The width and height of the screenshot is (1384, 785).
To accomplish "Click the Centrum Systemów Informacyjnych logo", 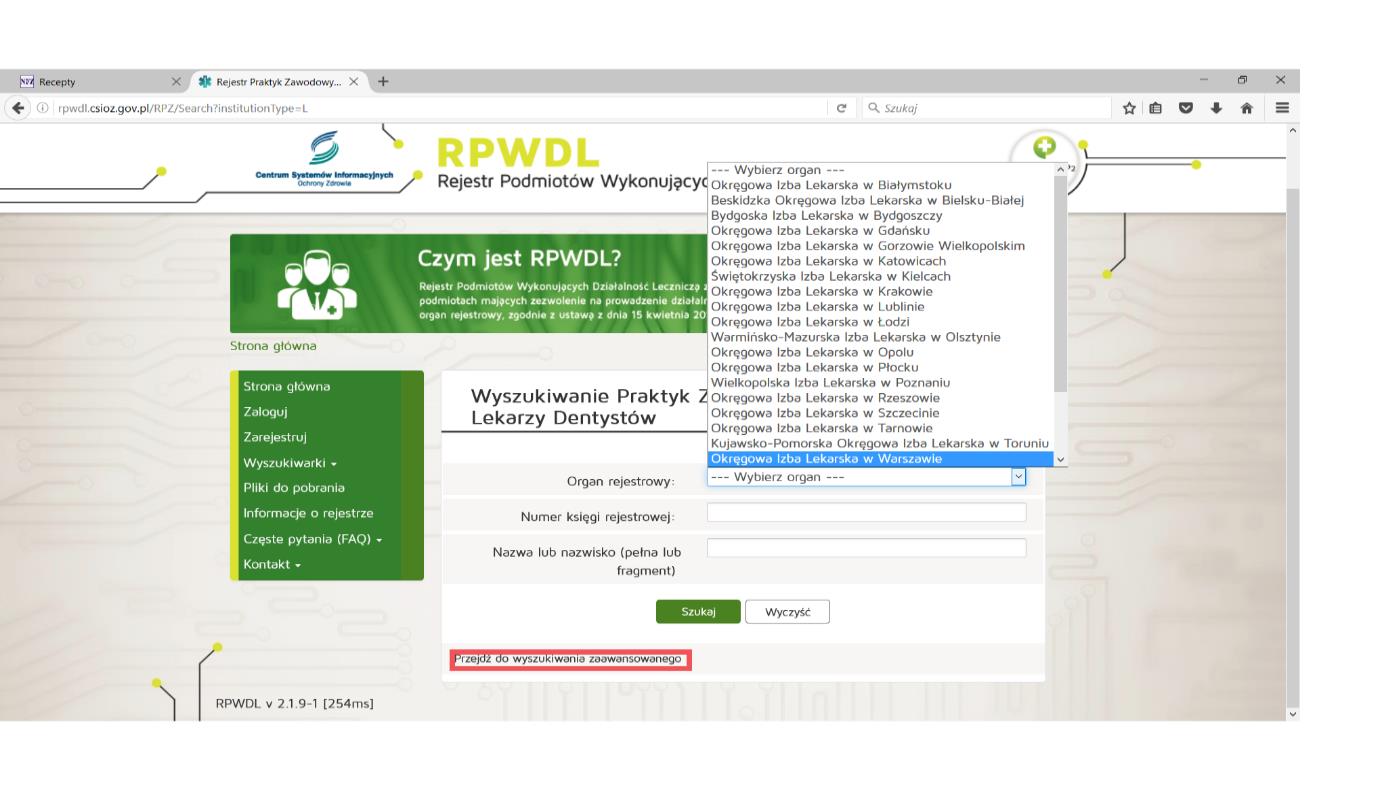I will (x=325, y=158).
